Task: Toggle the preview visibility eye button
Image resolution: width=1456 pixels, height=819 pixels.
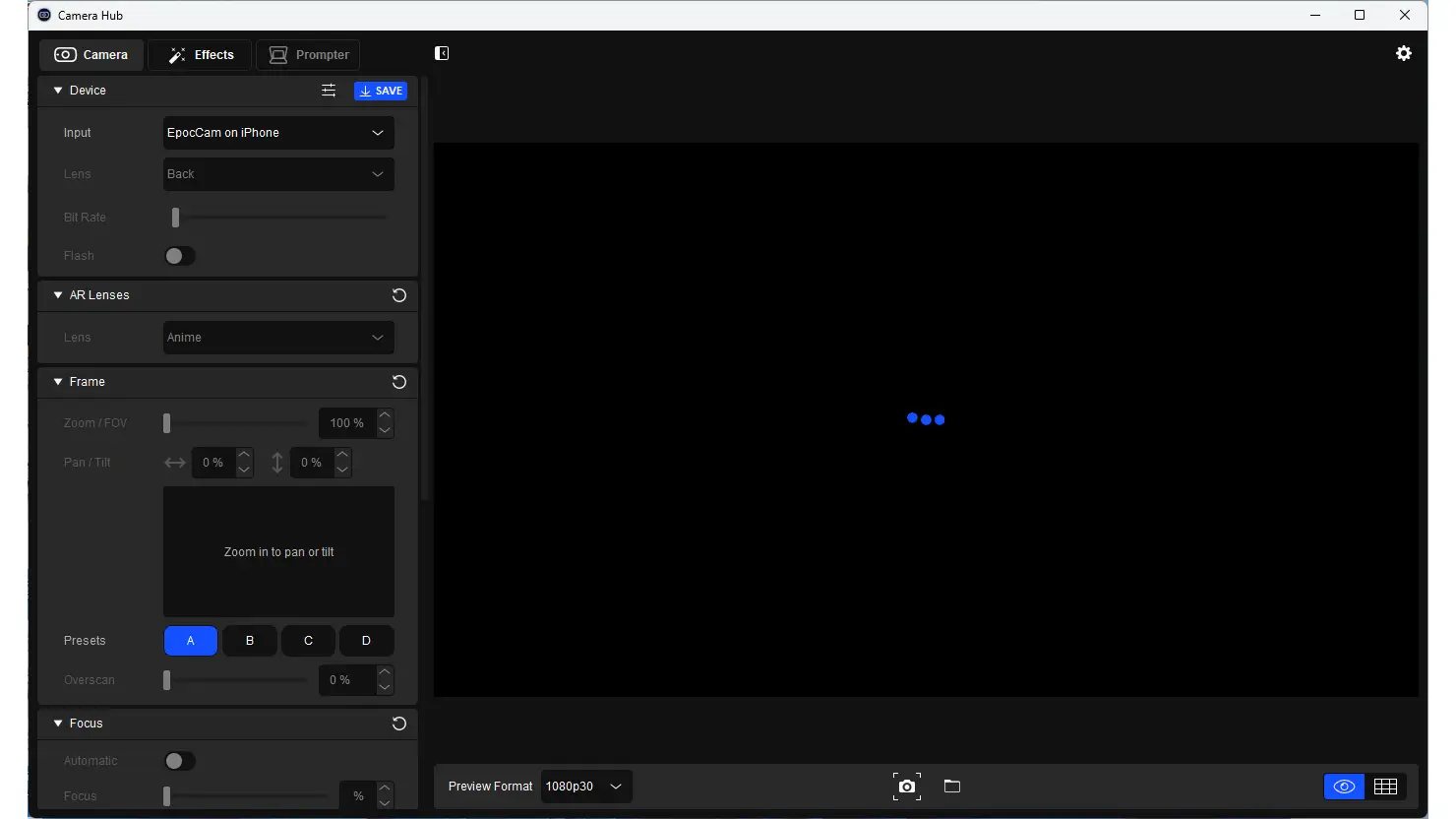Action: click(1344, 786)
